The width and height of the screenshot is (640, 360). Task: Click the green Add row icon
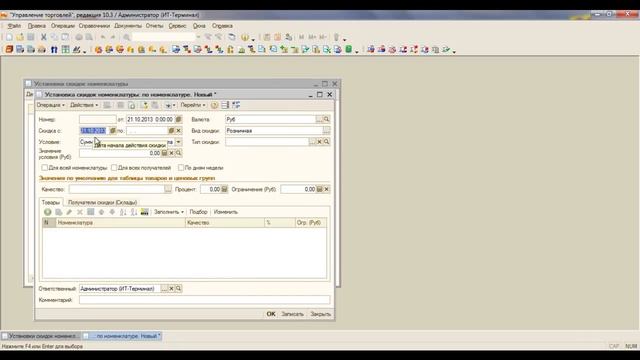coord(48,212)
